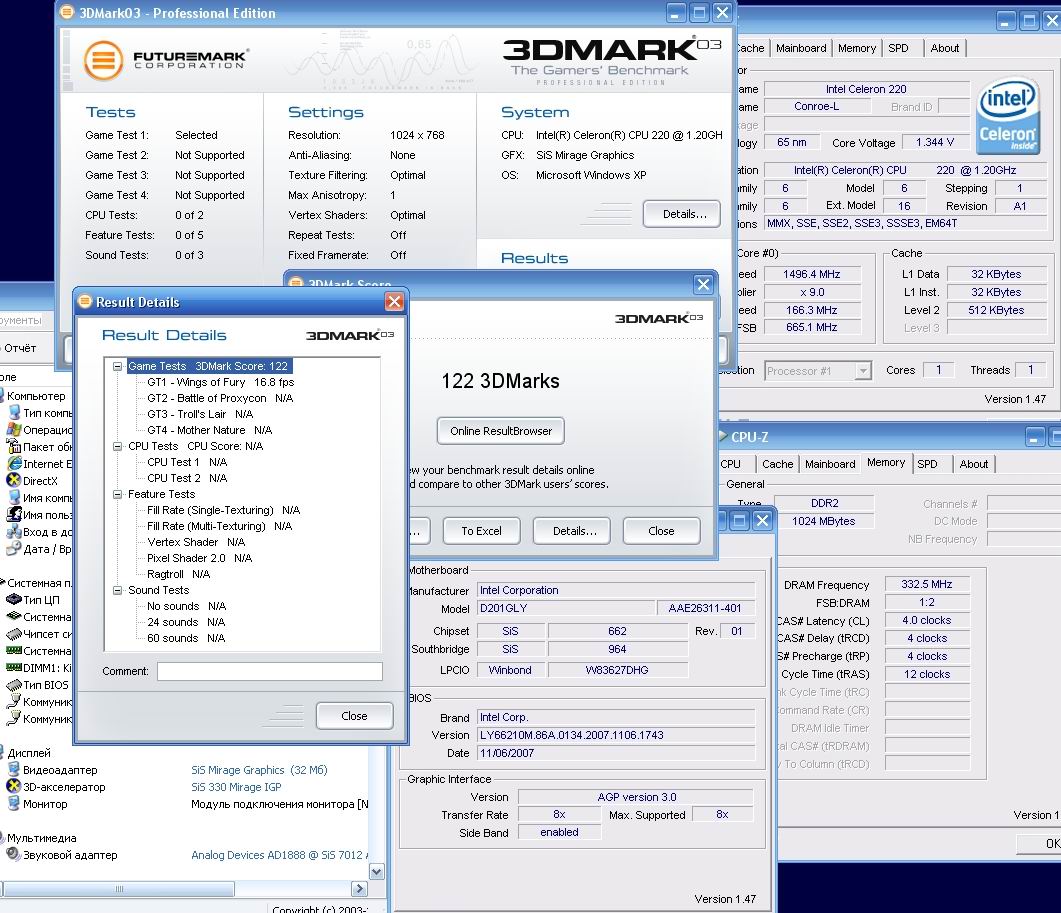
Task: Select GT1 - Wings of Fury row
Action: point(221,382)
